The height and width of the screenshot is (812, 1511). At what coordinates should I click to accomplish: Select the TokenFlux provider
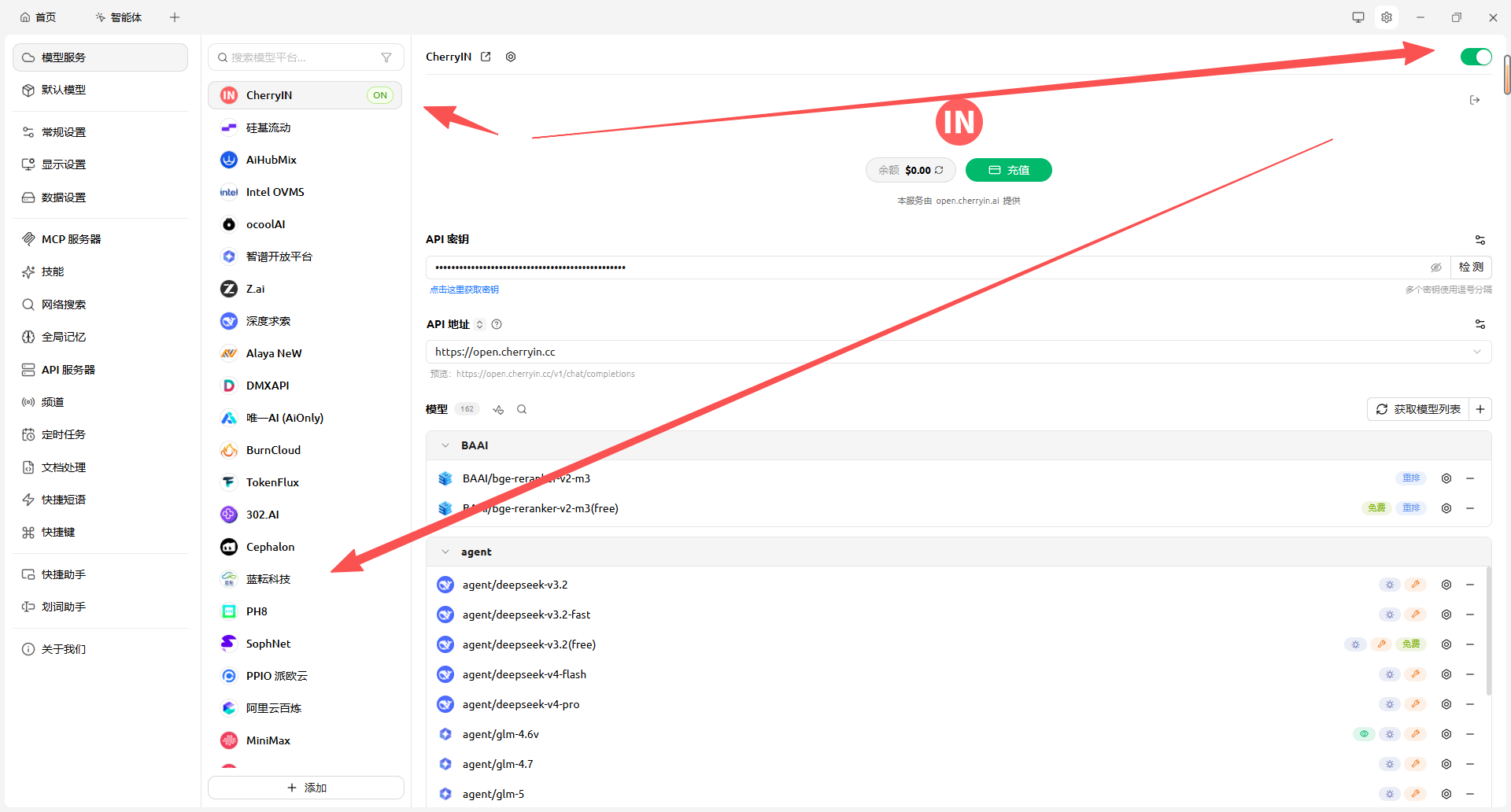(x=305, y=482)
